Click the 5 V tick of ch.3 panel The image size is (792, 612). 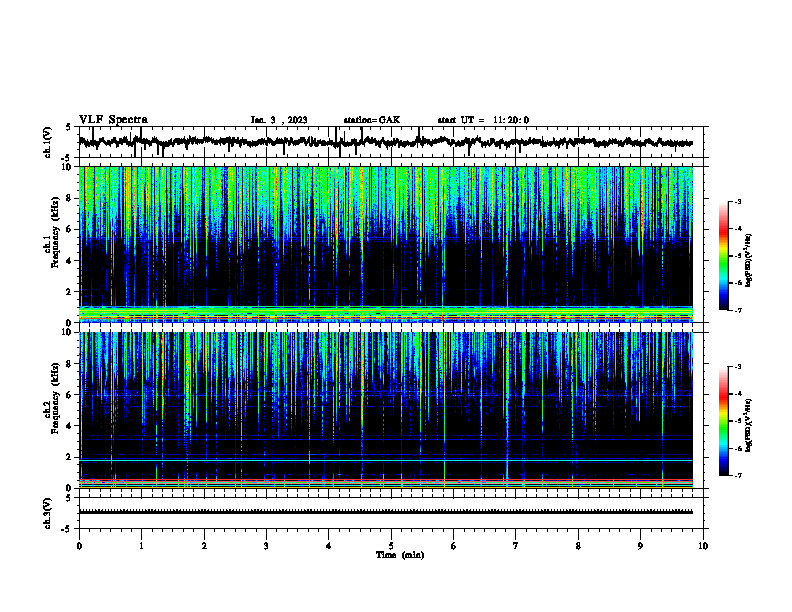pyautogui.click(x=68, y=498)
